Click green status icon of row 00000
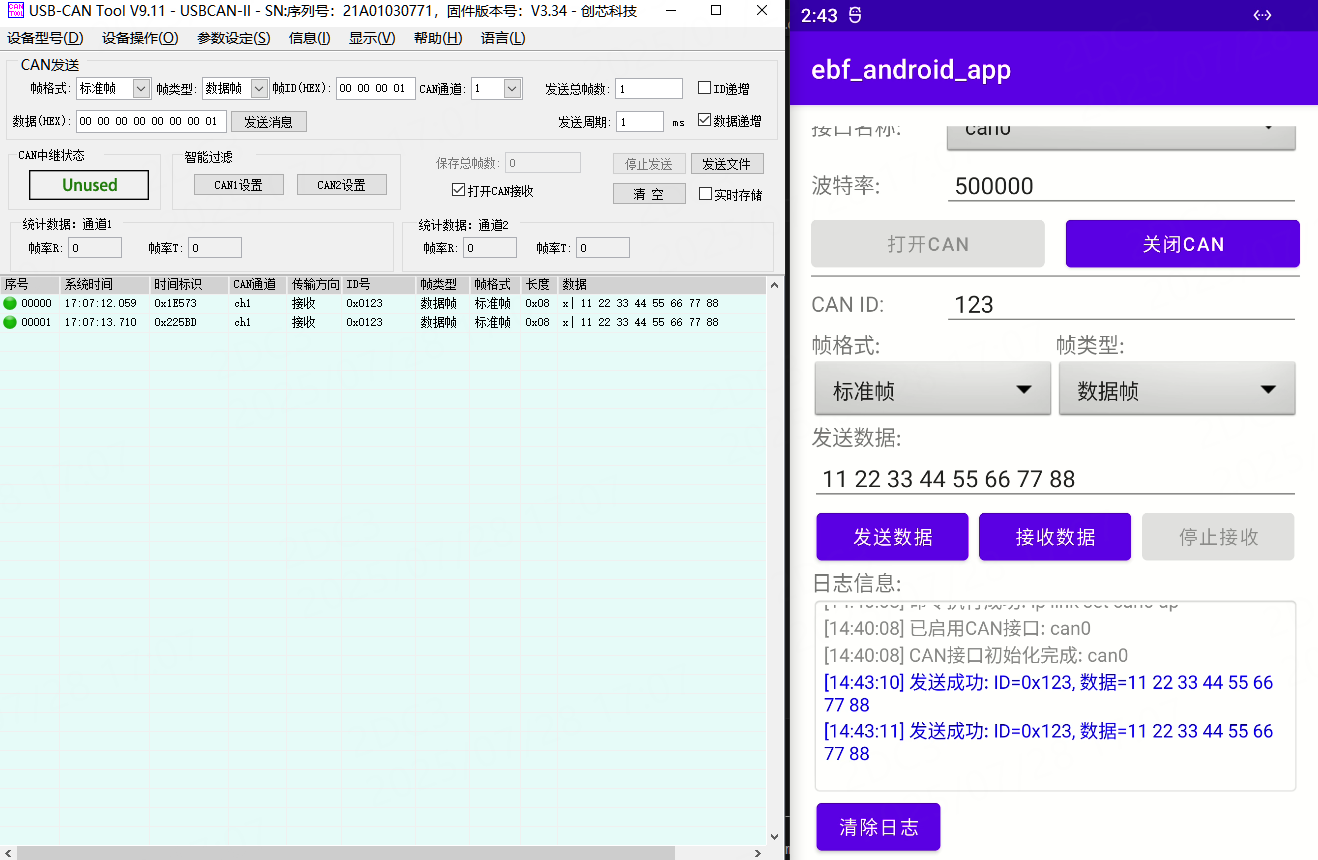The height and width of the screenshot is (860, 1318). tap(10, 303)
